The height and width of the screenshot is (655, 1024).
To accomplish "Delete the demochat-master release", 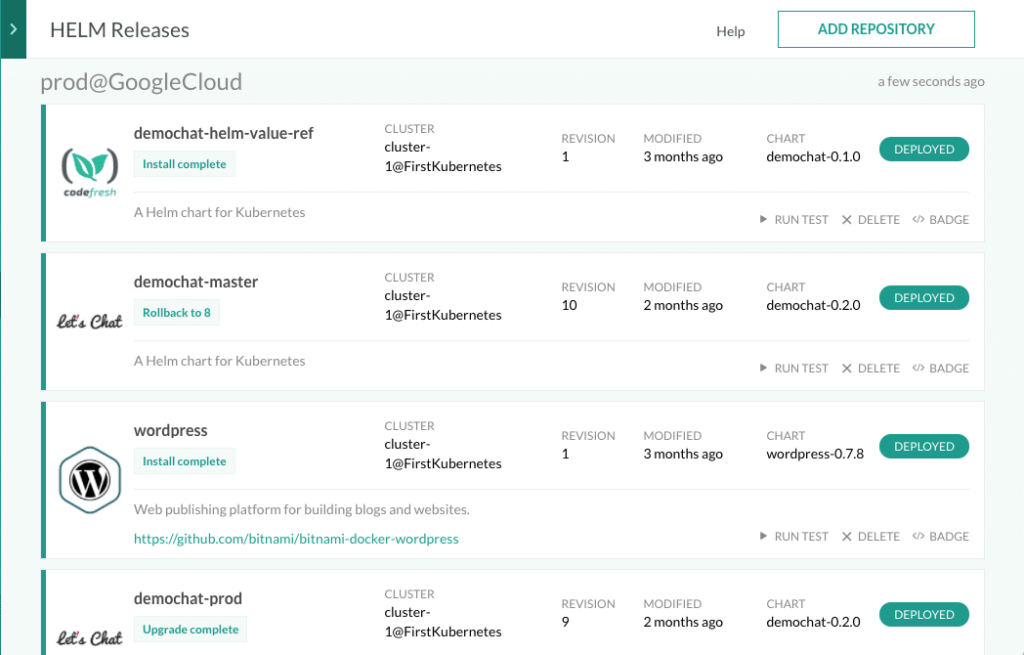I will coord(869,367).
